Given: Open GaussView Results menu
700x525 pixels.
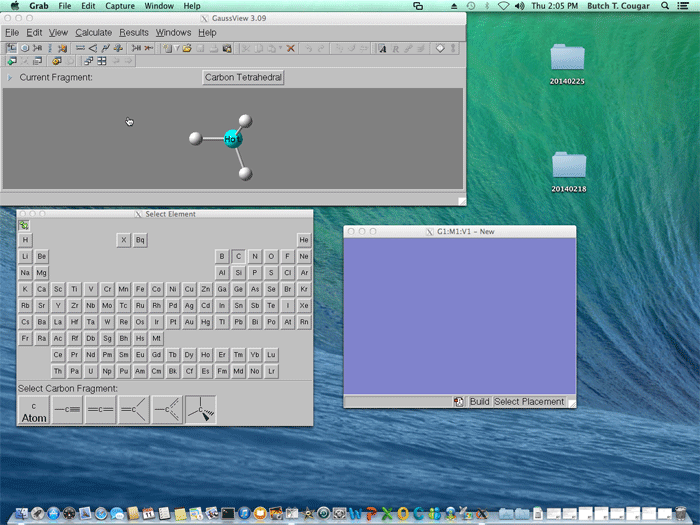Looking at the screenshot, I should (x=133, y=33).
